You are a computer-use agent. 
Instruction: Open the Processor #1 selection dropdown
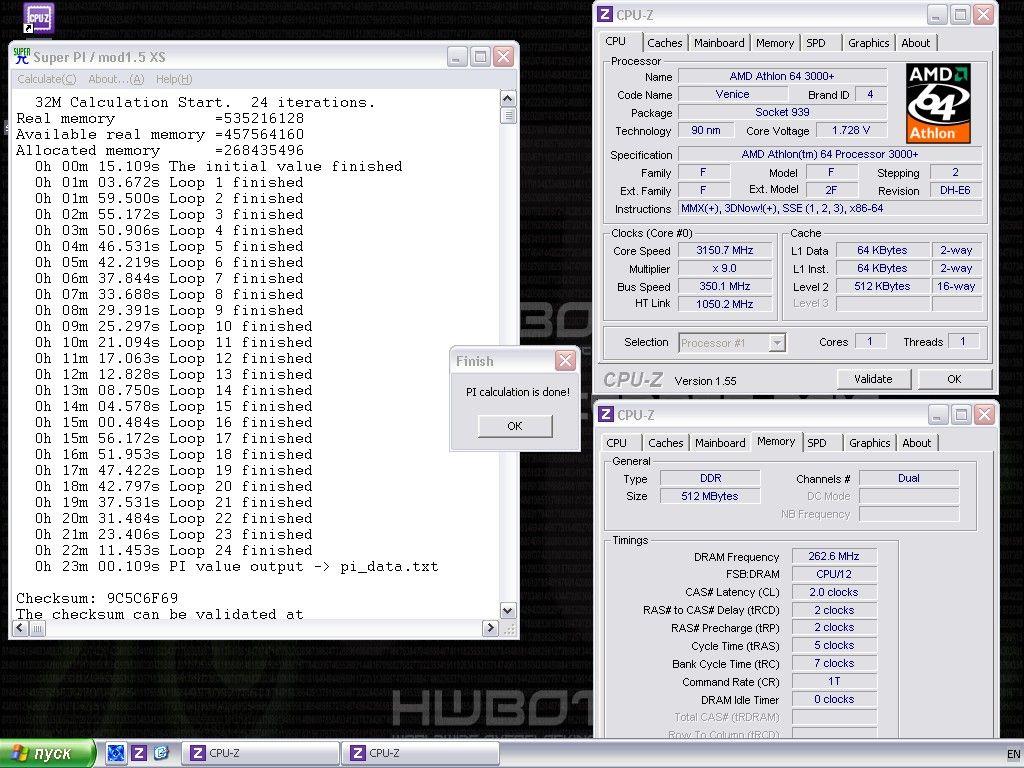coord(731,343)
